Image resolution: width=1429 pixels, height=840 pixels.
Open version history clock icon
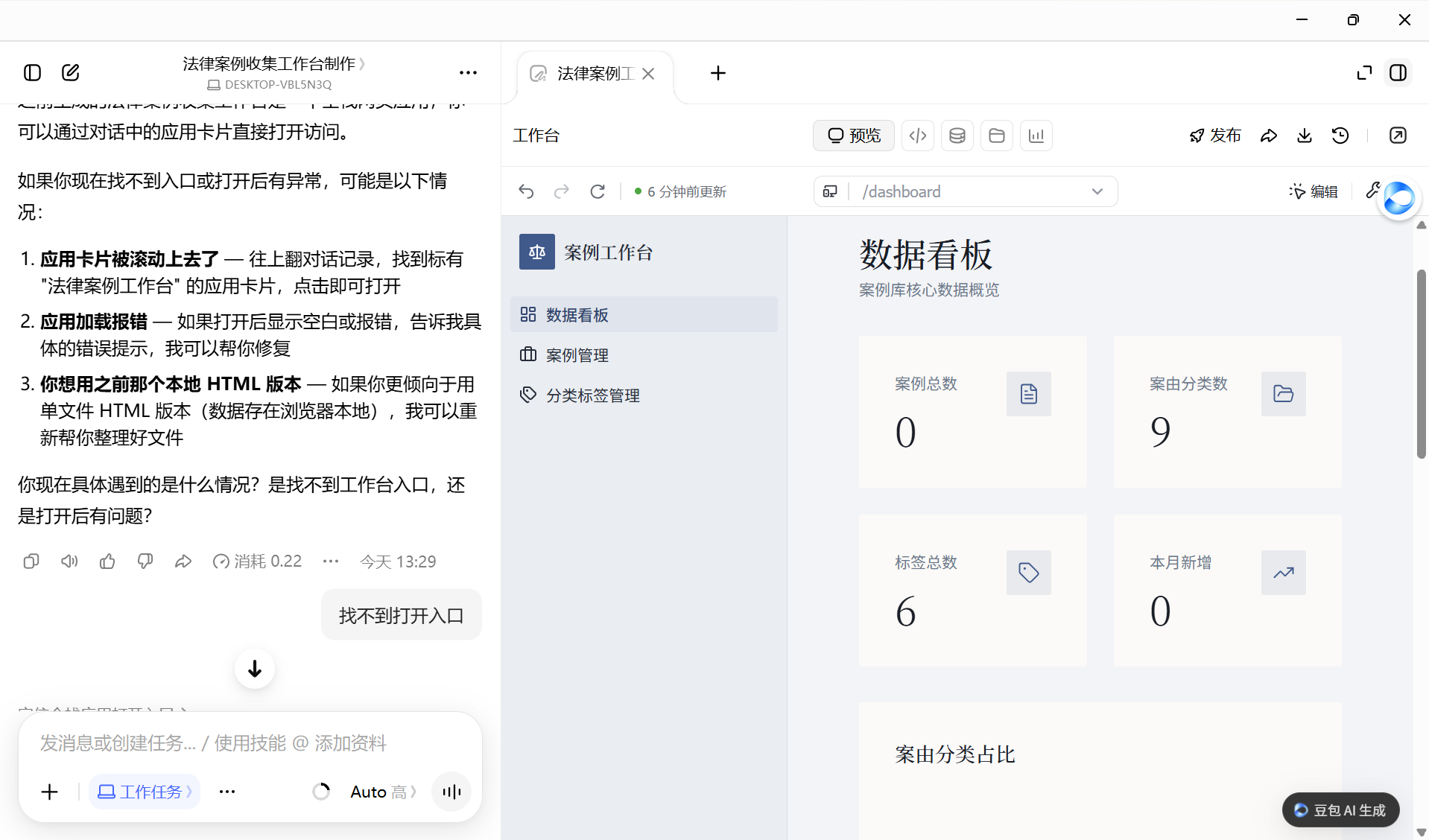(x=1340, y=136)
